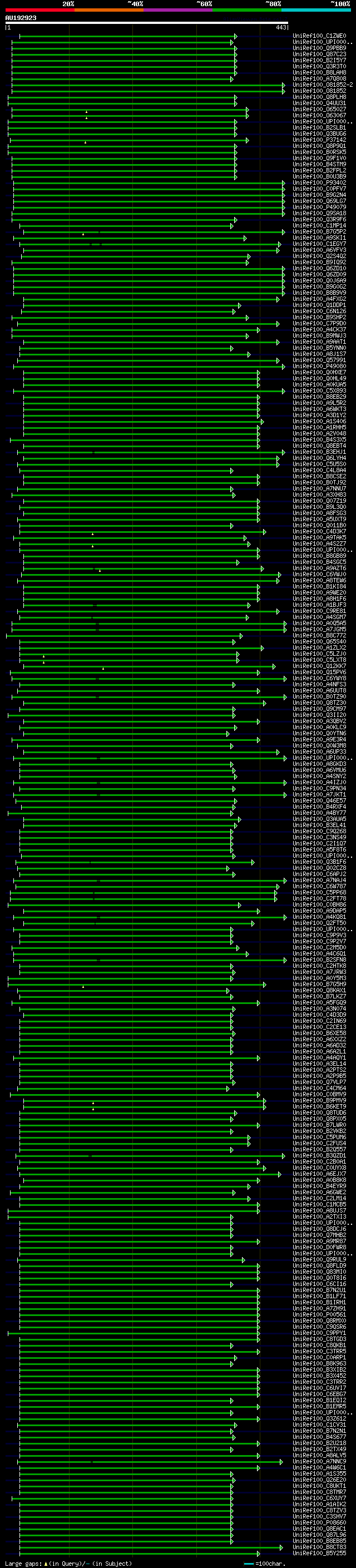Select label UniRef100_Q6LYM4
This screenshot has width=356, height=1568.
click(x=319, y=458)
